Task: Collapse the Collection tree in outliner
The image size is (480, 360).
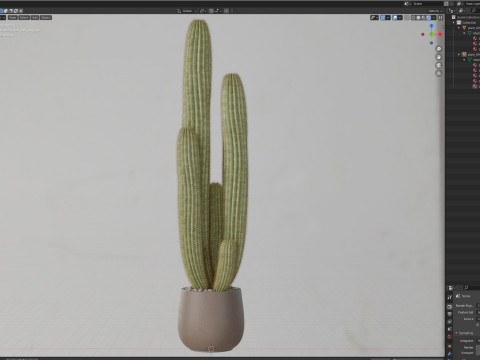Action: [453, 23]
